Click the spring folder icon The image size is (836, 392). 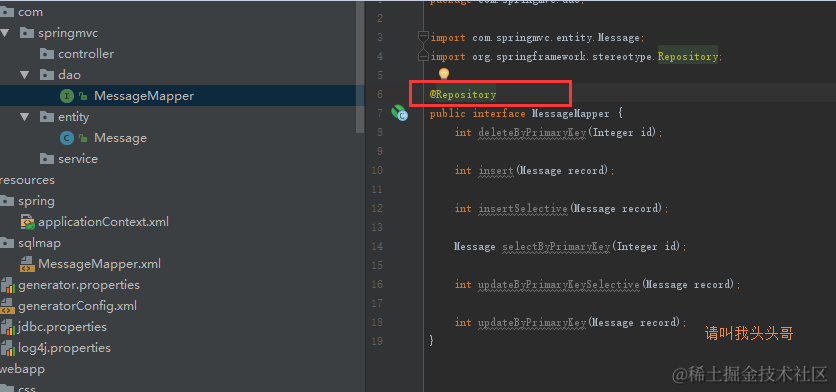pyautogui.click(x=7, y=201)
